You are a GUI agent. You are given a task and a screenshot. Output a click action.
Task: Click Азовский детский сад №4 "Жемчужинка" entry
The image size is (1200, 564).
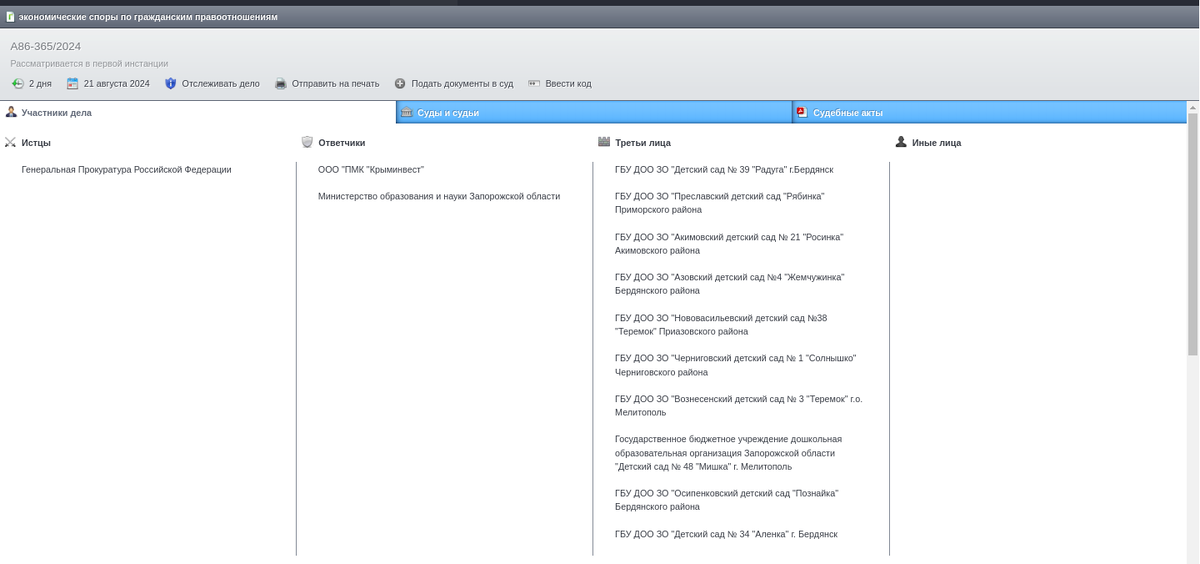point(730,284)
